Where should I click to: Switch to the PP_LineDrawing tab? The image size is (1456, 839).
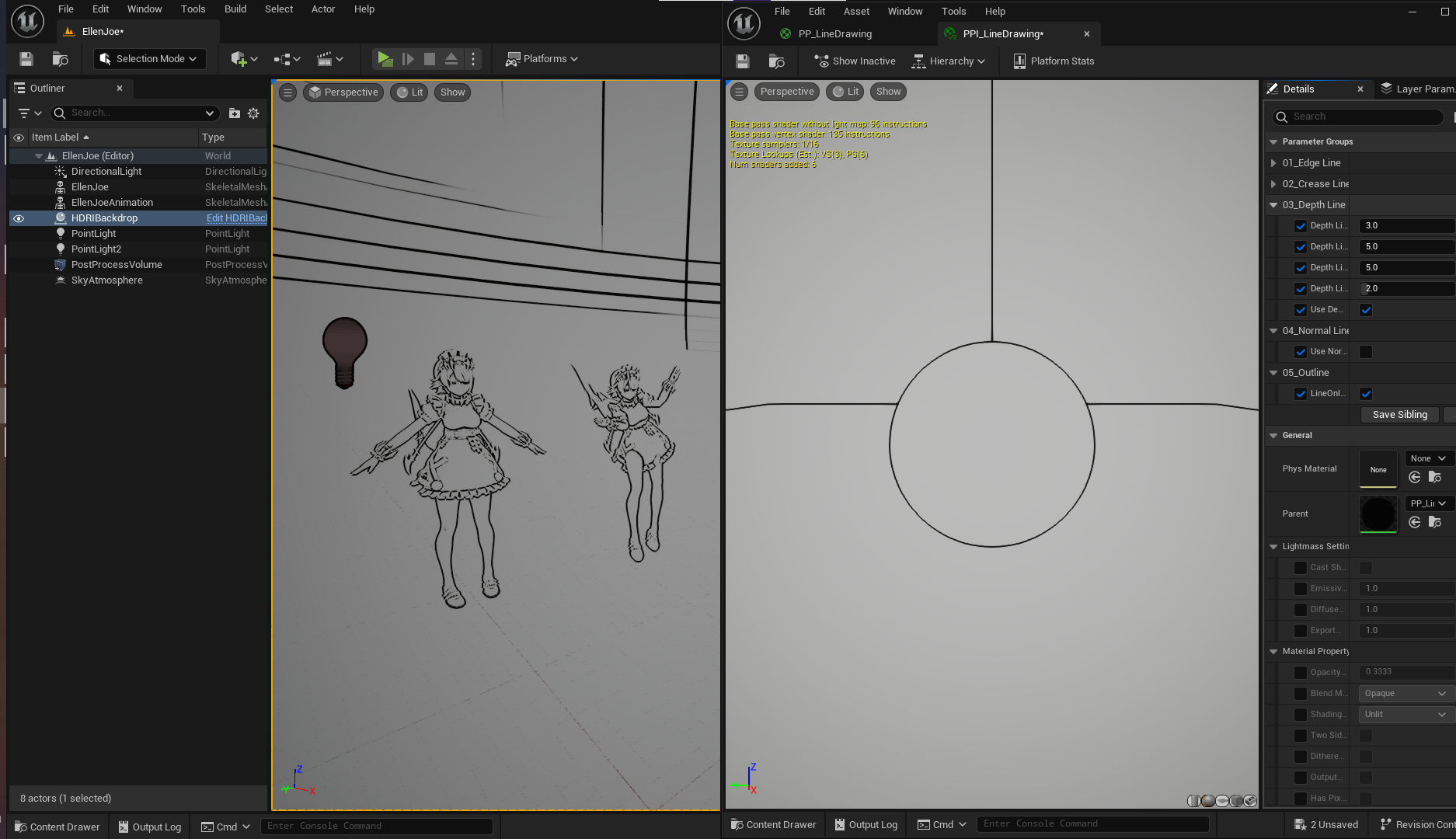click(x=834, y=34)
